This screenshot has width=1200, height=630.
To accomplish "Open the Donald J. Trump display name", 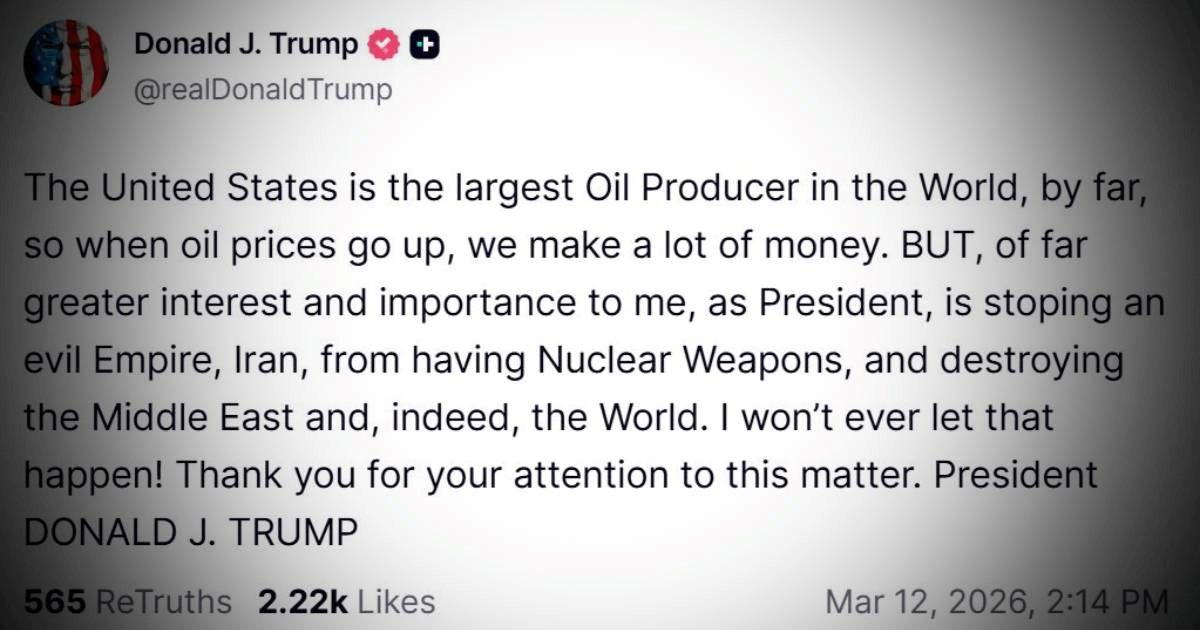I will [x=245, y=45].
